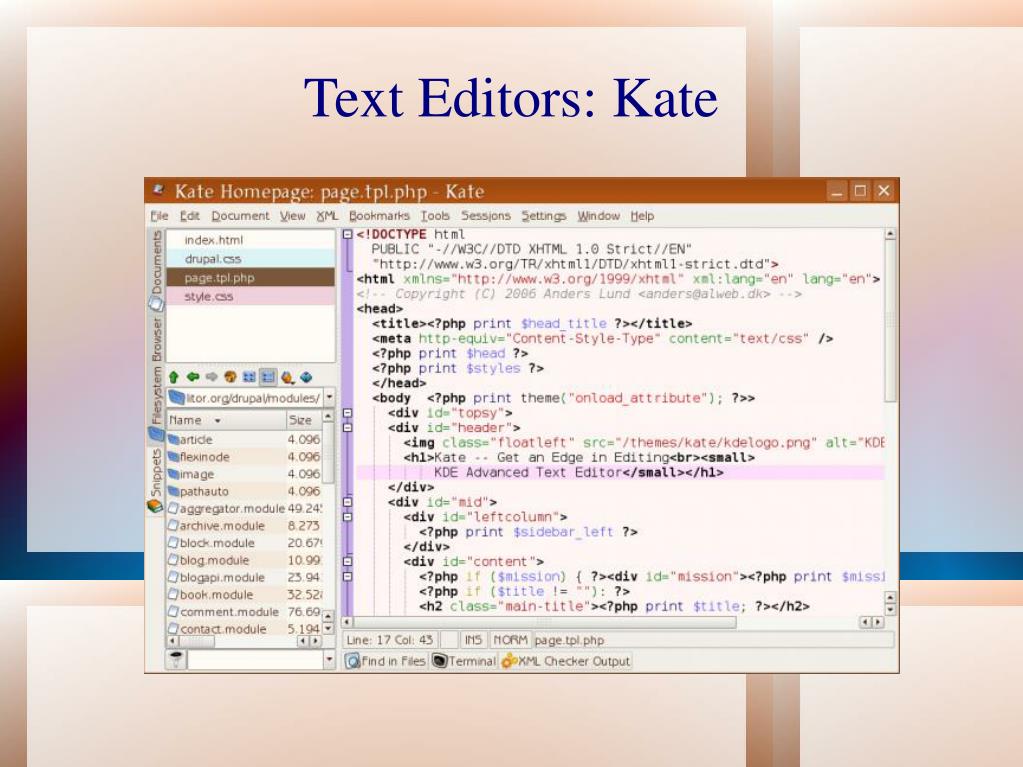Click the blog.module file icon

174,560
